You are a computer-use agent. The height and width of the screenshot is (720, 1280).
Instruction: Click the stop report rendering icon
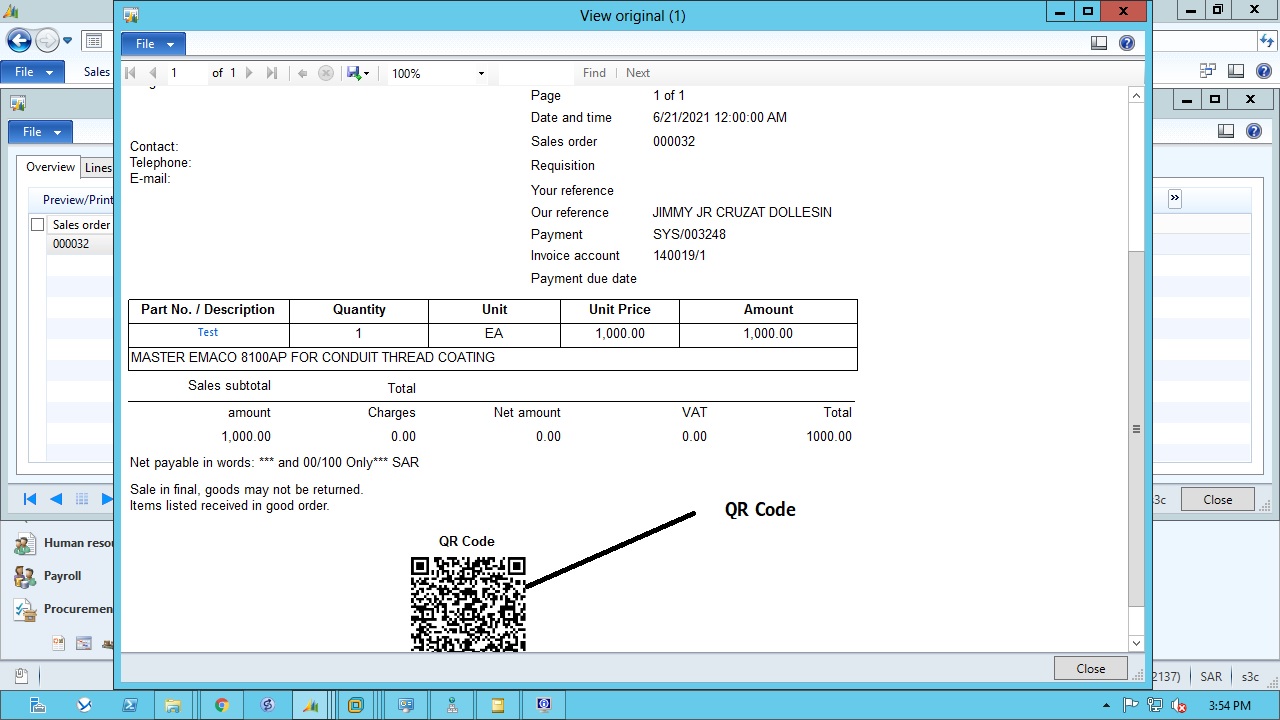point(326,72)
